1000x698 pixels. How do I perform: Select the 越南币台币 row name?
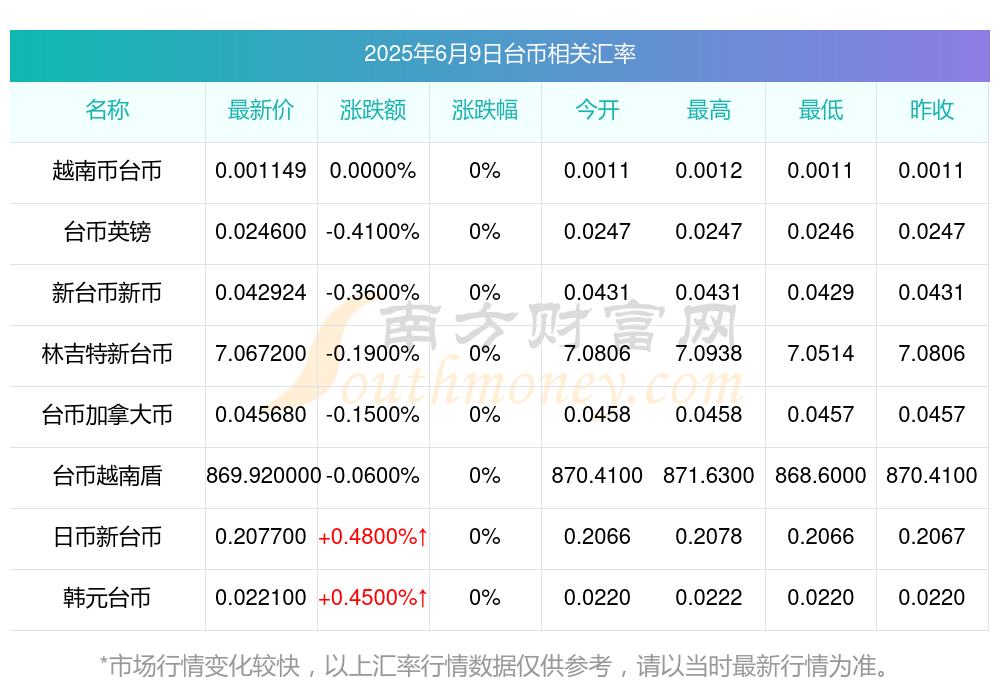[107, 171]
